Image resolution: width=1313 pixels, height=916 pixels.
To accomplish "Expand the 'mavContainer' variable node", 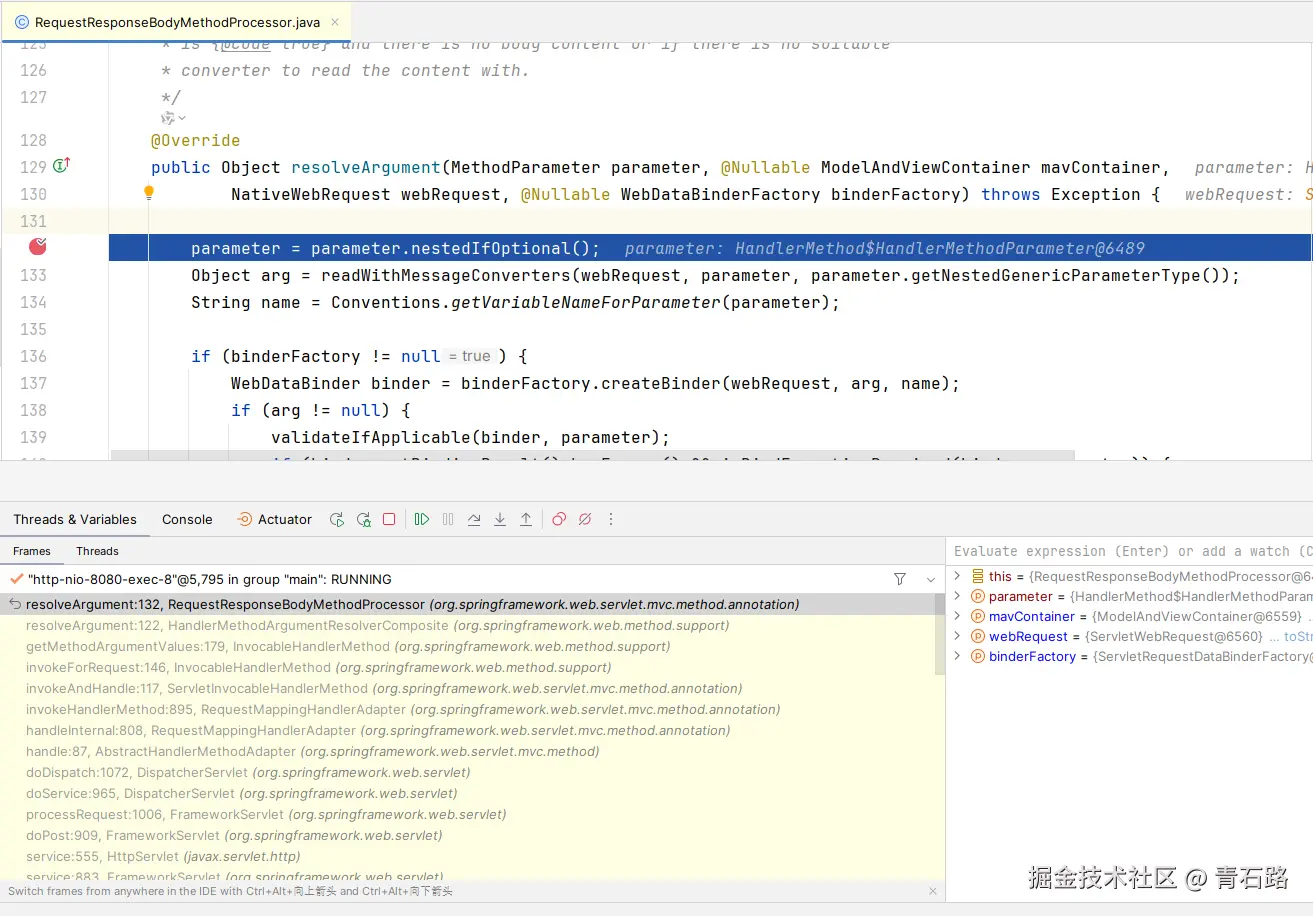I will point(957,616).
